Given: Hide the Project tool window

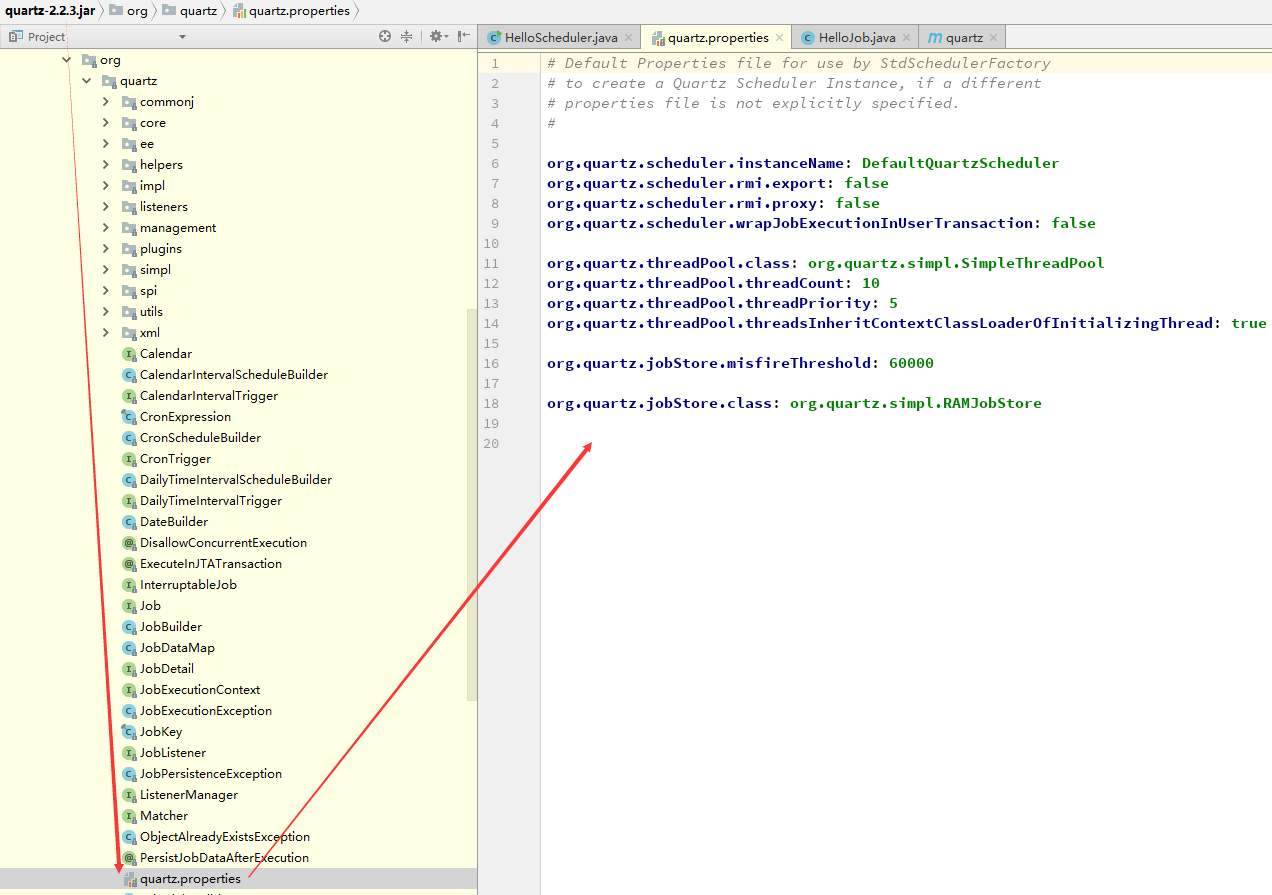Looking at the screenshot, I should point(464,36).
